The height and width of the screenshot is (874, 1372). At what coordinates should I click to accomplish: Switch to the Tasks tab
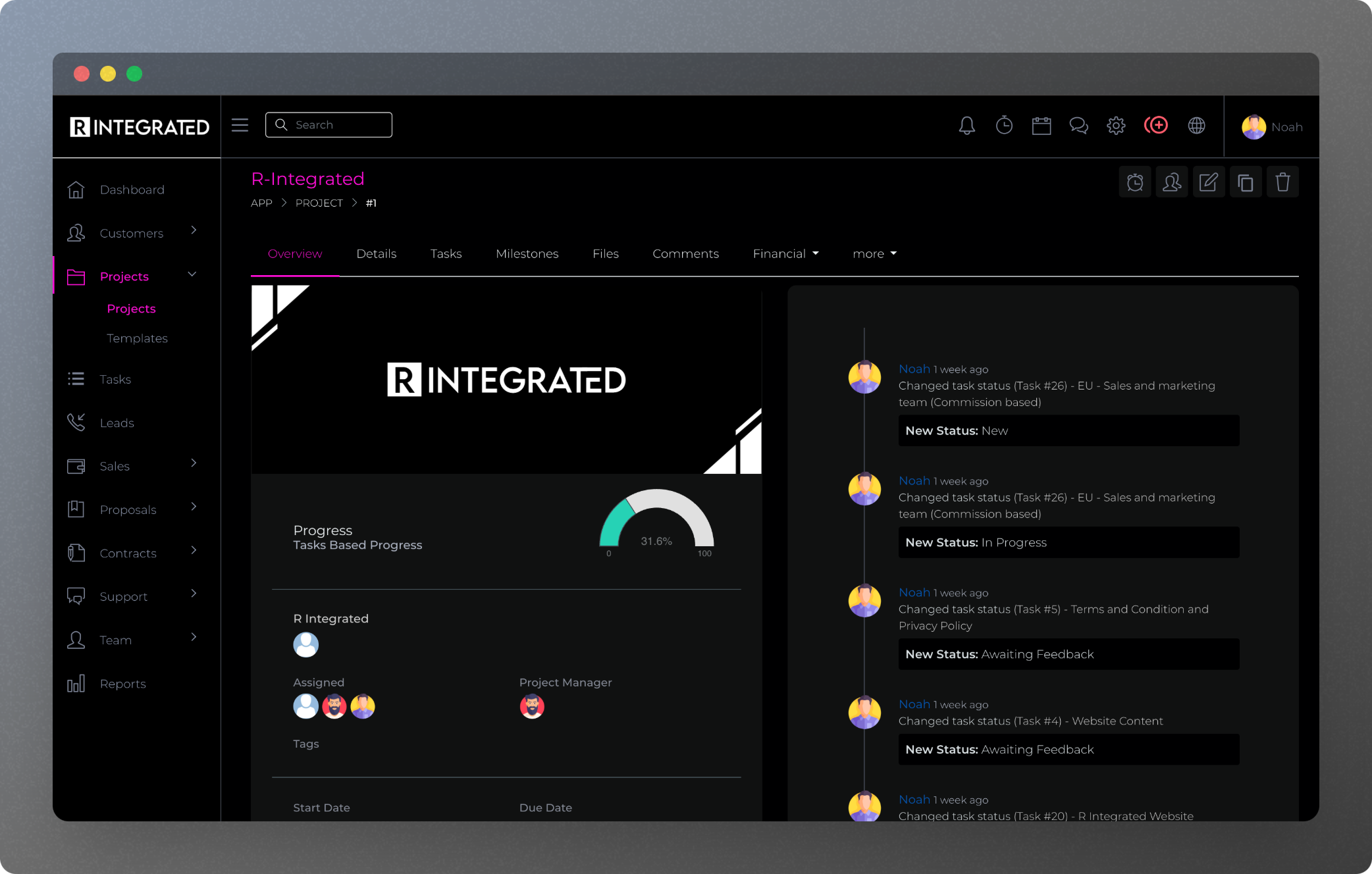click(446, 253)
